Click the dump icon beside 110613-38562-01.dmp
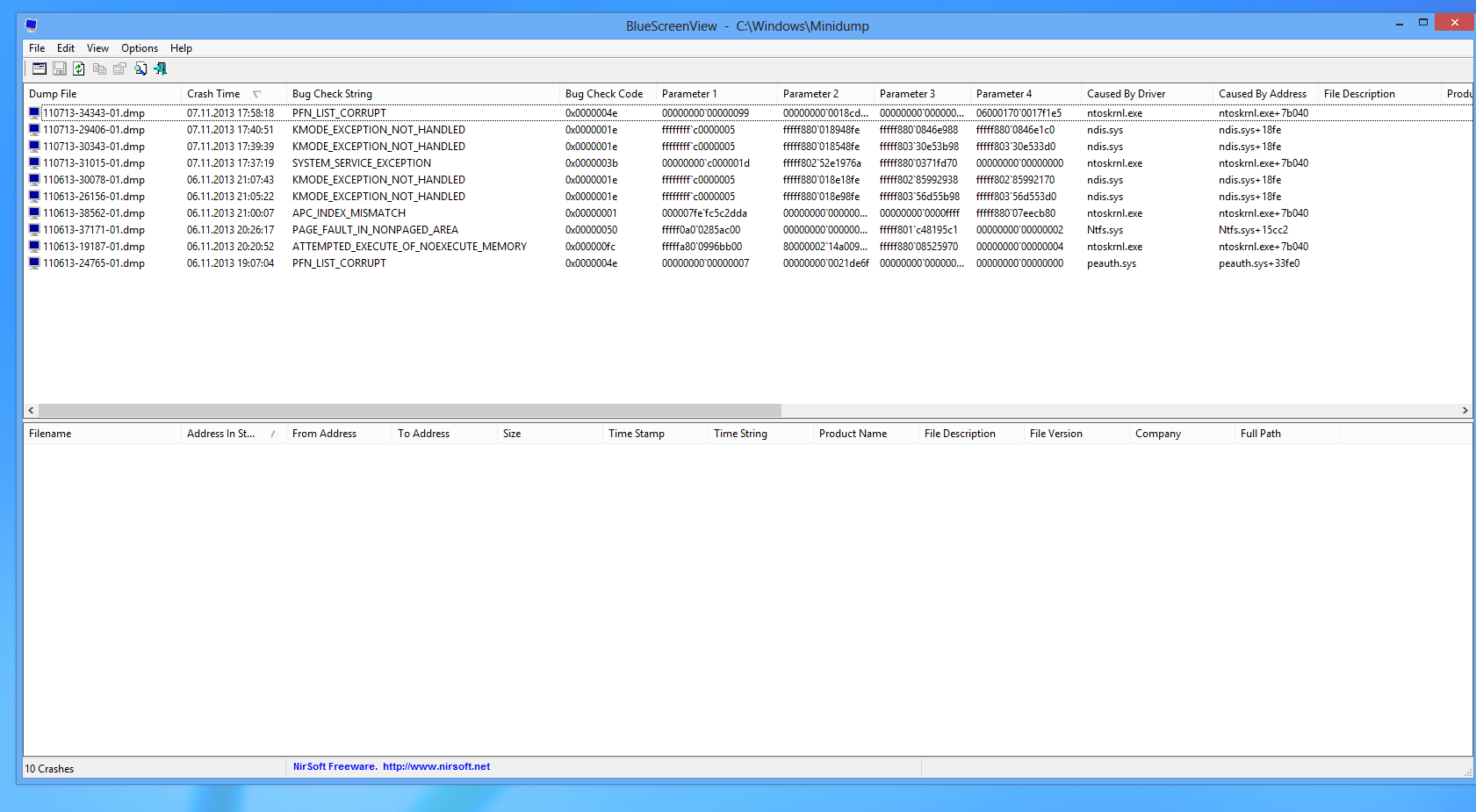This screenshot has width=1476, height=812. coord(34,212)
